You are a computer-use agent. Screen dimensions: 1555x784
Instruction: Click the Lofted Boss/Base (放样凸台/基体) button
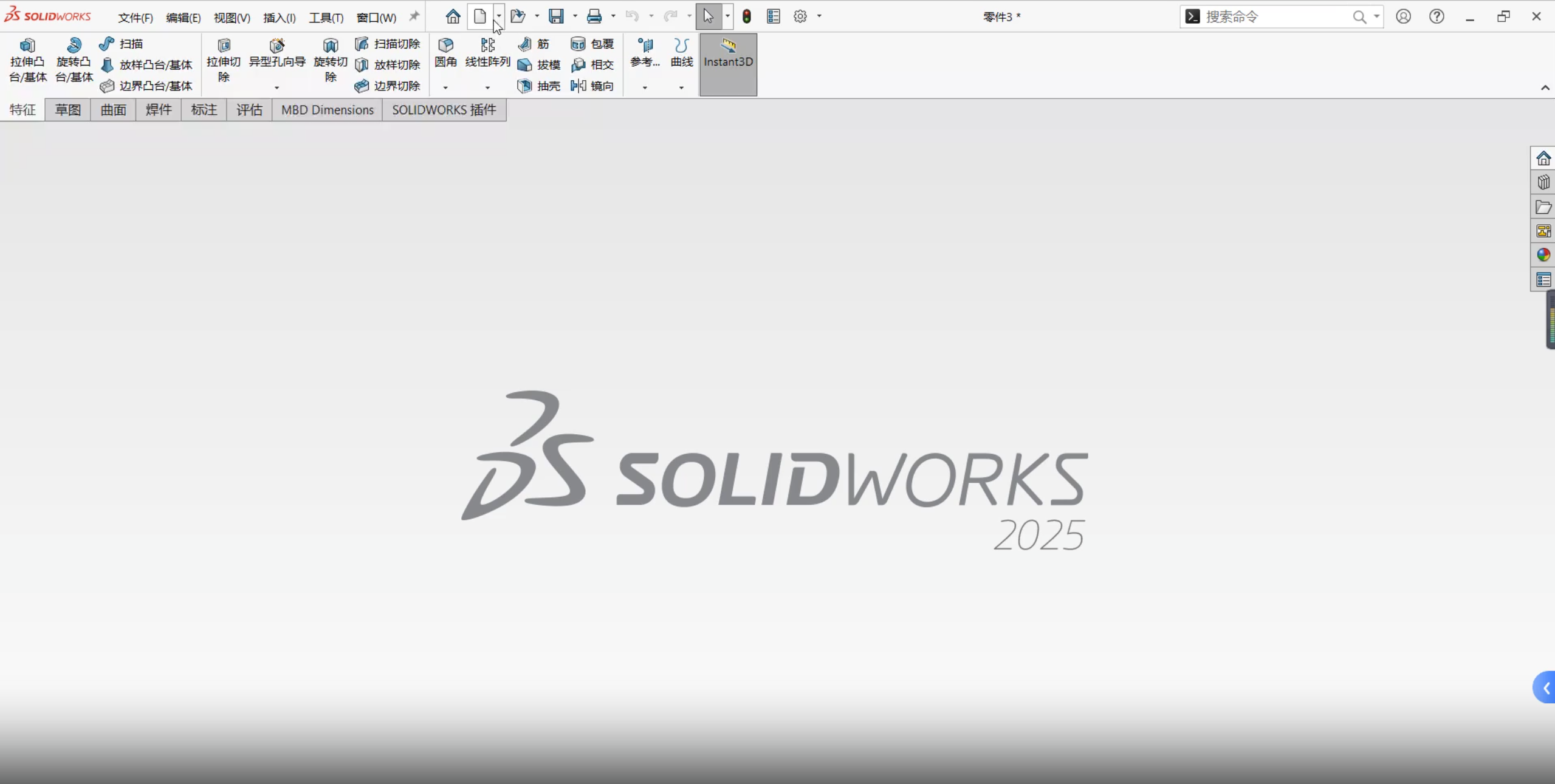(x=146, y=65)
